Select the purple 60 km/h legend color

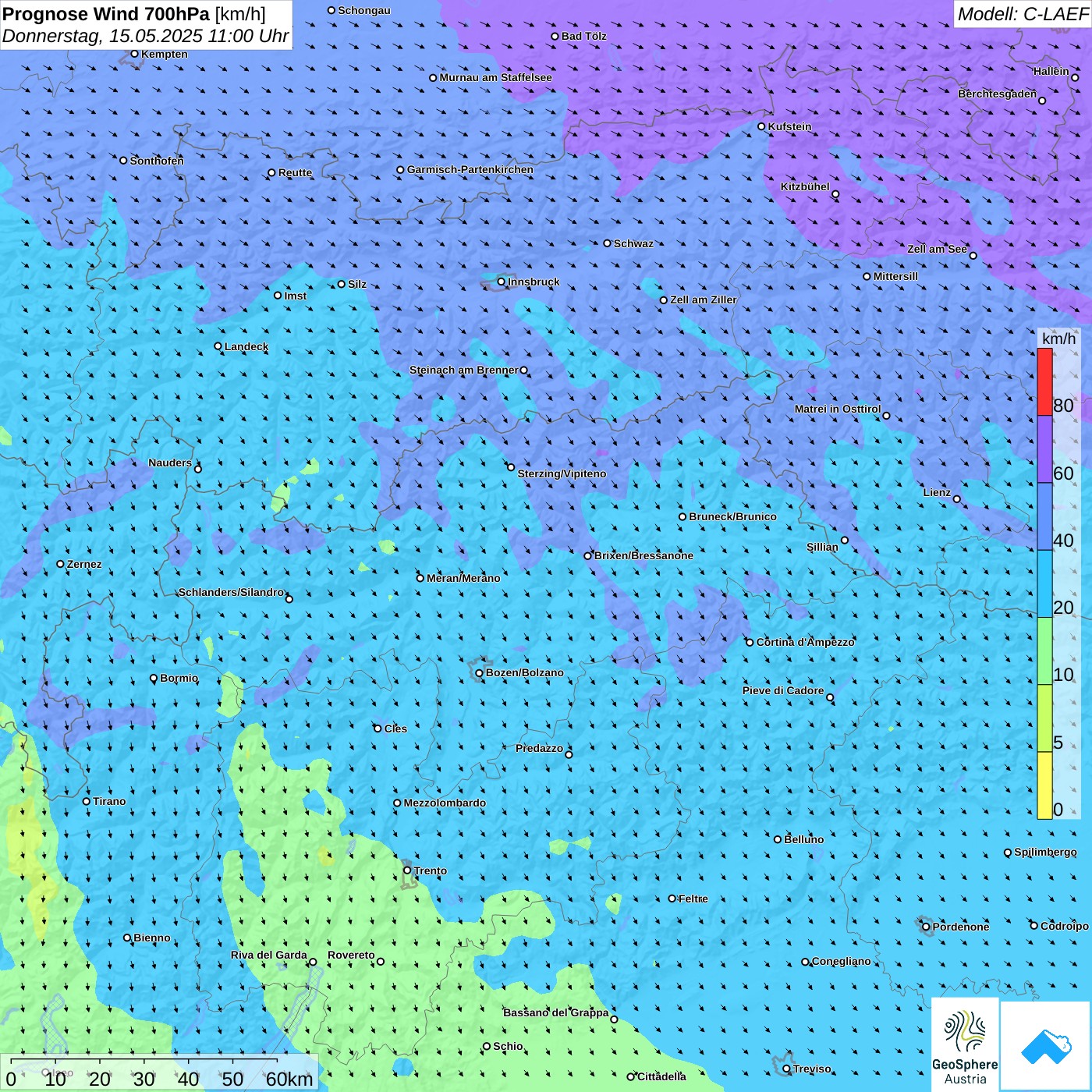point(1044,449)
